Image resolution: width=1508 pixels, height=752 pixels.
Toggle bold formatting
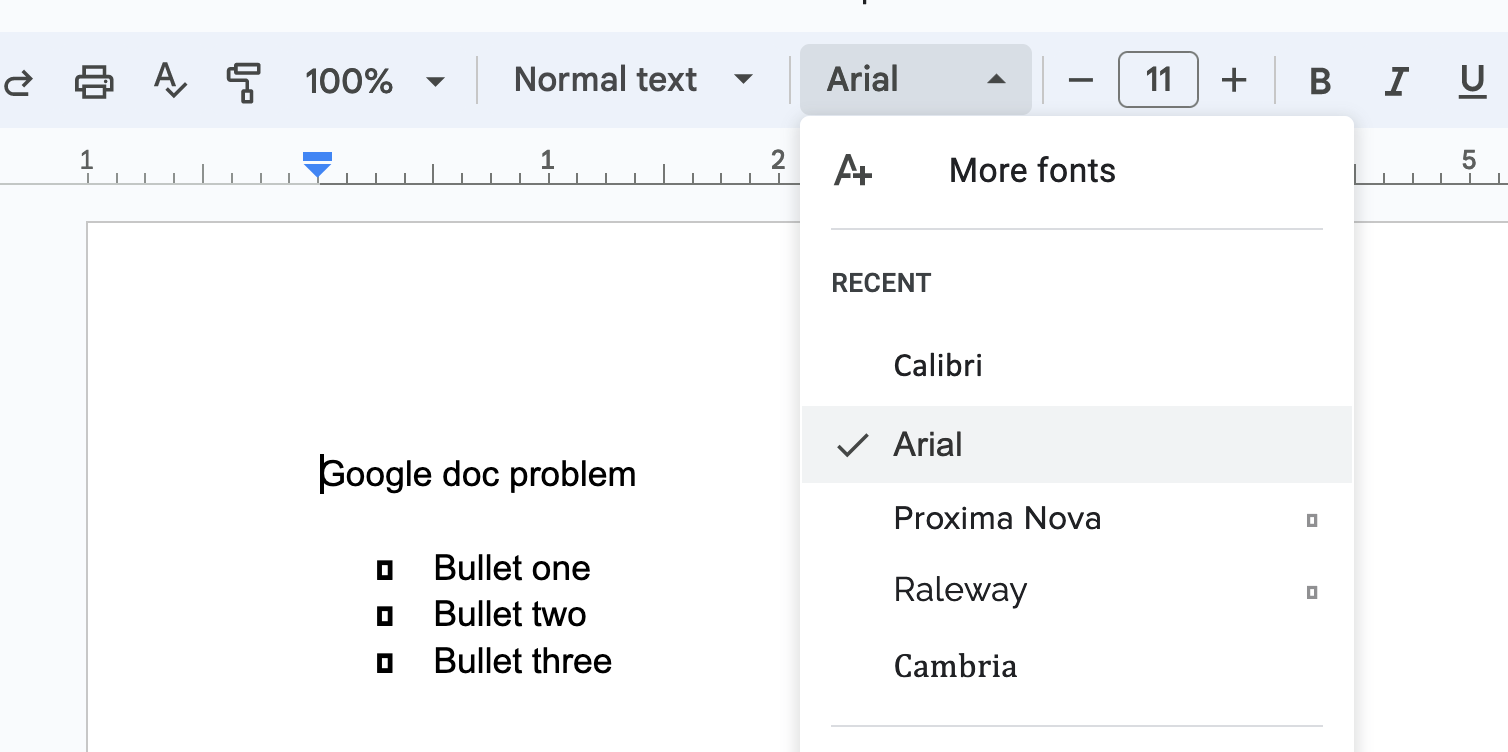(x=1320, y=81)
